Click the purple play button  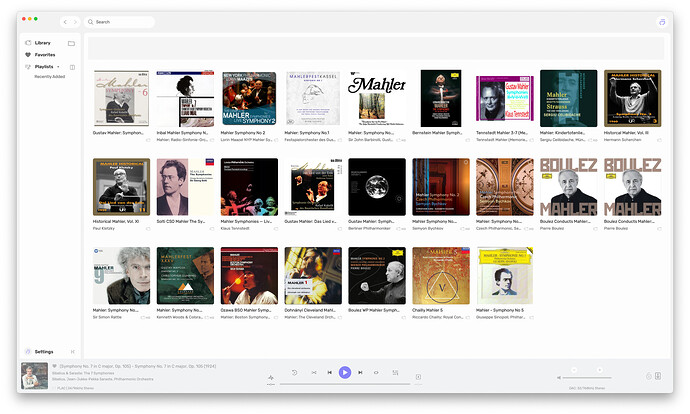[345, 373]
